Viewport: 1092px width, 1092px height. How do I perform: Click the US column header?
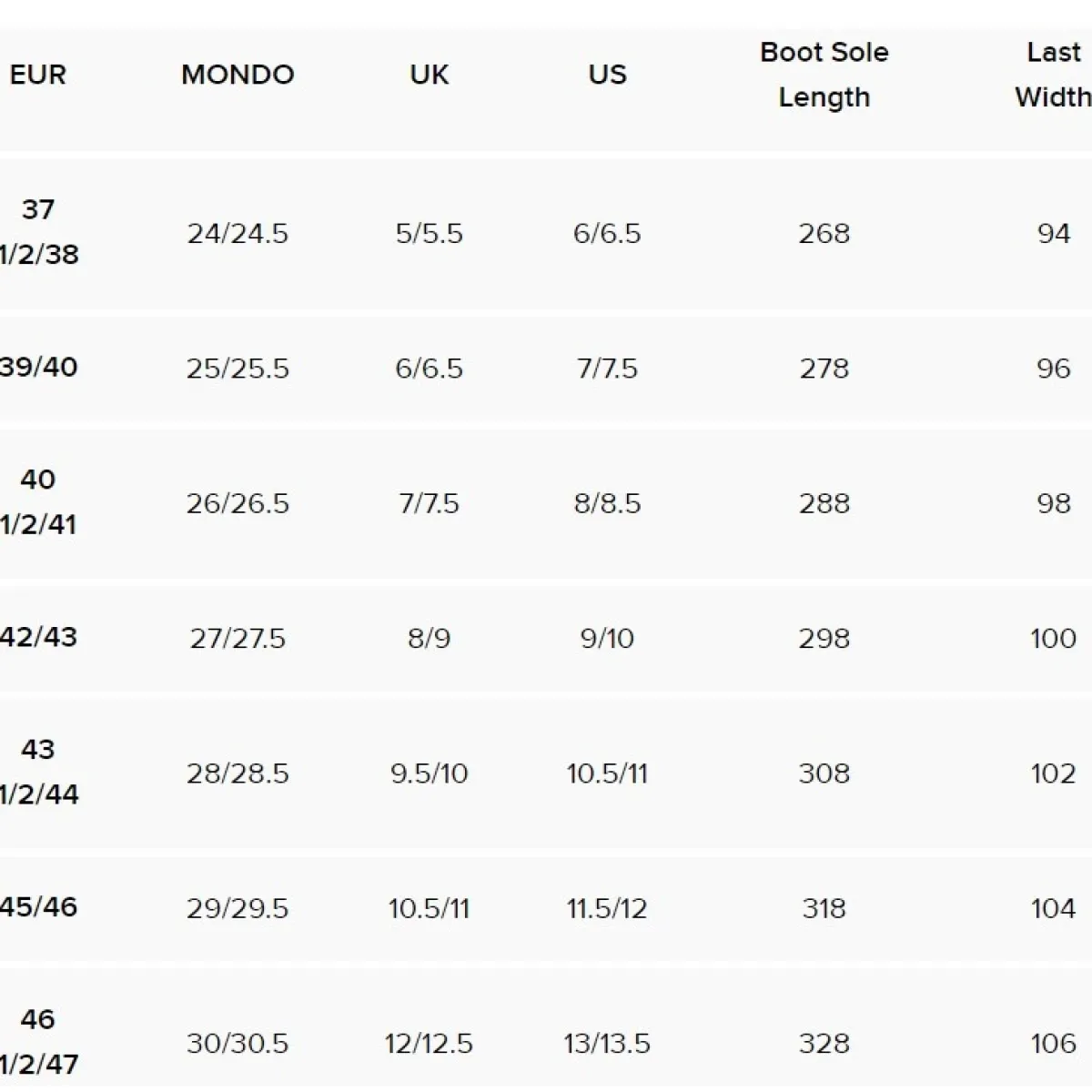point(607,75)
